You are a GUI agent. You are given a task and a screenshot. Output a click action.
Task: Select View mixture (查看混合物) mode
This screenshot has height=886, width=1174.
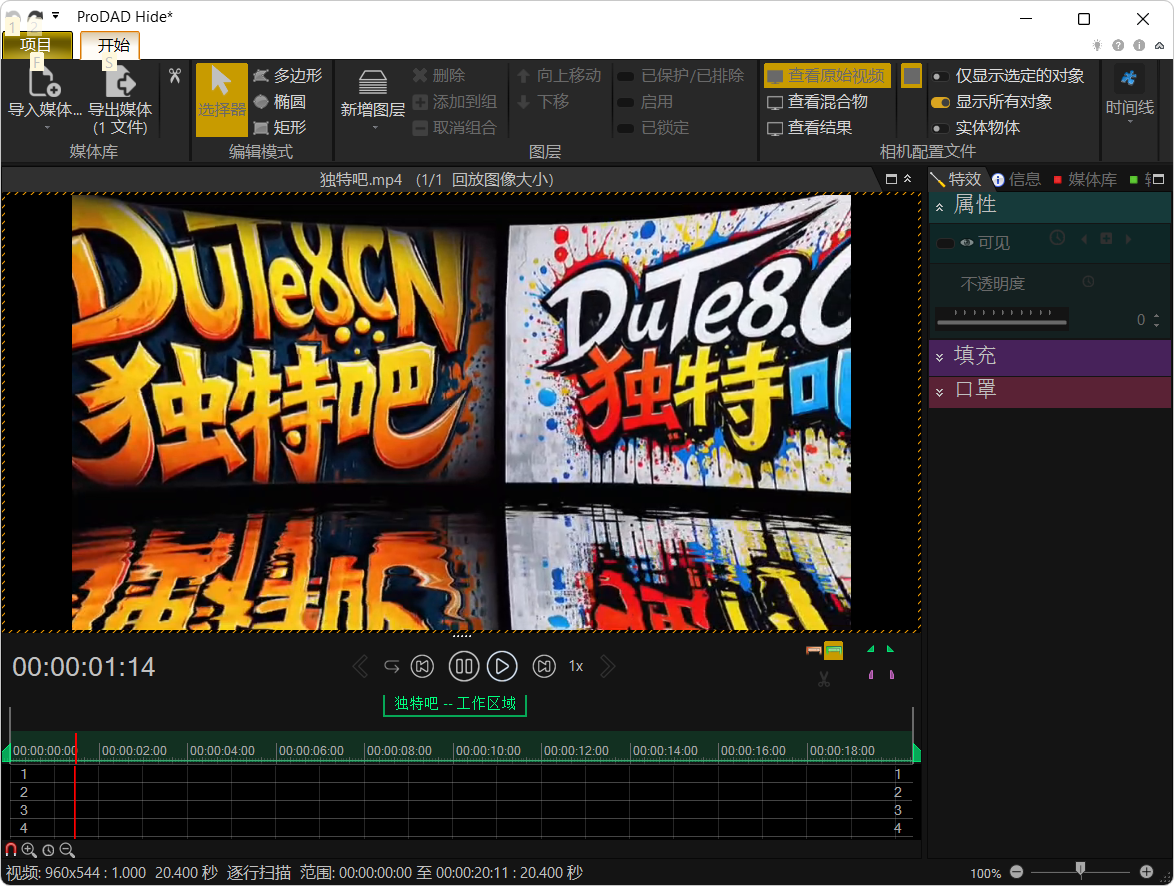pyautogui.click(x=818, y=102)
